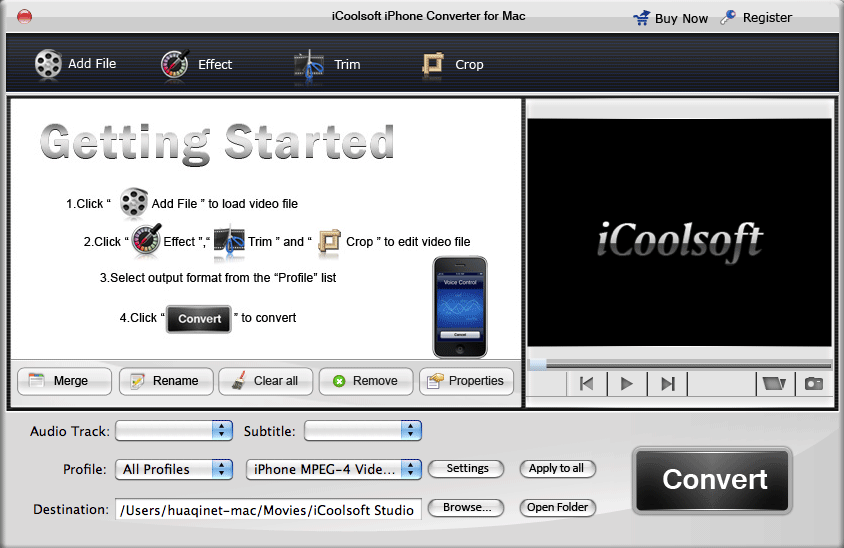Click the Remove button
The width and height of the screenshot is (844, 548).
[366, 381]
